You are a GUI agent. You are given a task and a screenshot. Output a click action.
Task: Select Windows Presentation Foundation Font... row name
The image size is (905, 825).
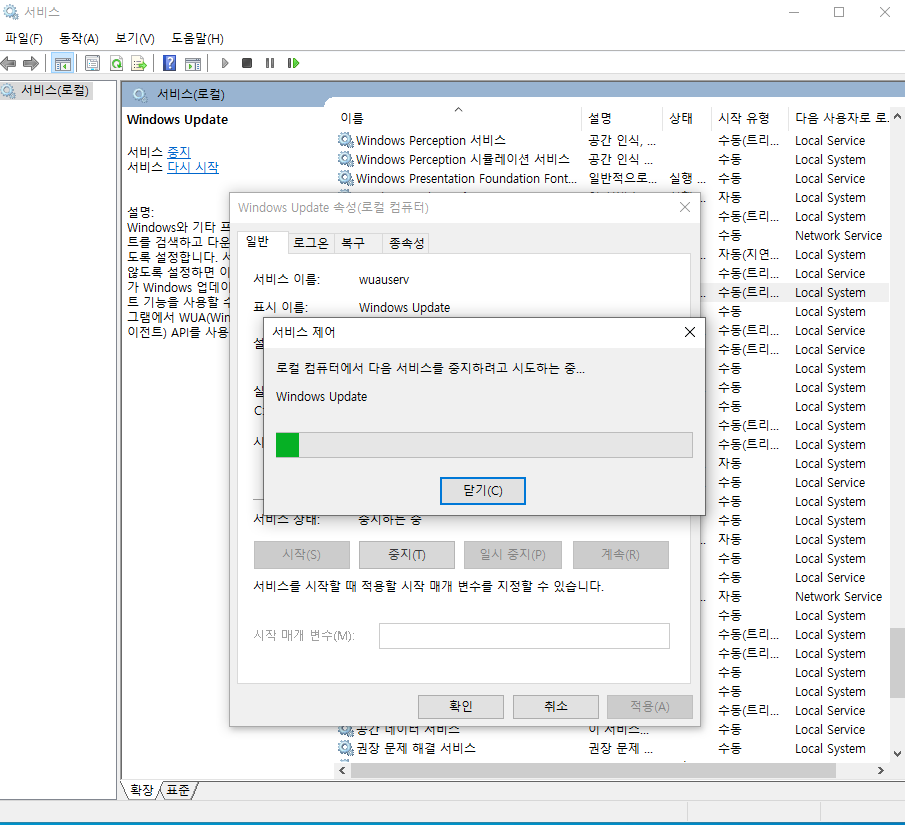(x=466, y=178)
